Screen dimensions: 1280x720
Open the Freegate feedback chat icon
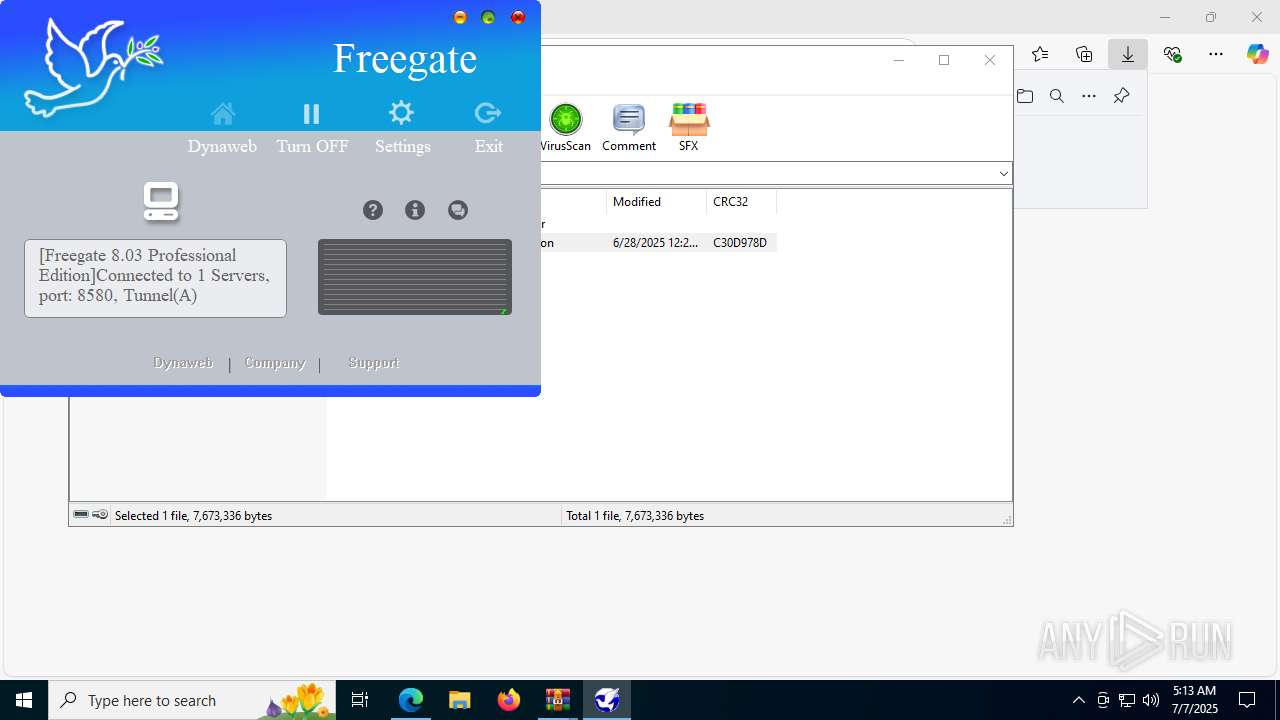tap(458, 210)
